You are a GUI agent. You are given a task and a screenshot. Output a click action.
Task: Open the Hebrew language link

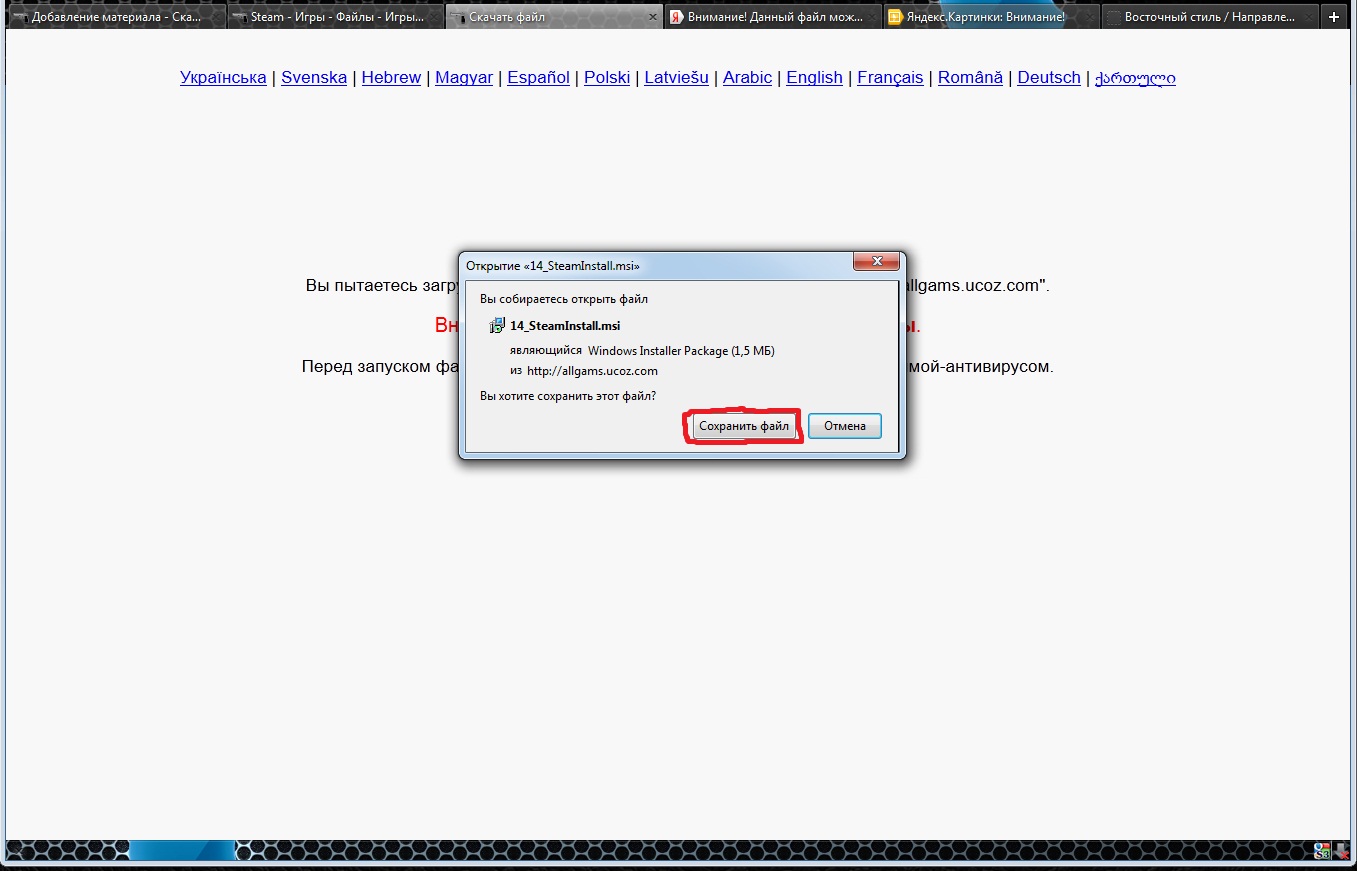pos(391,77)
